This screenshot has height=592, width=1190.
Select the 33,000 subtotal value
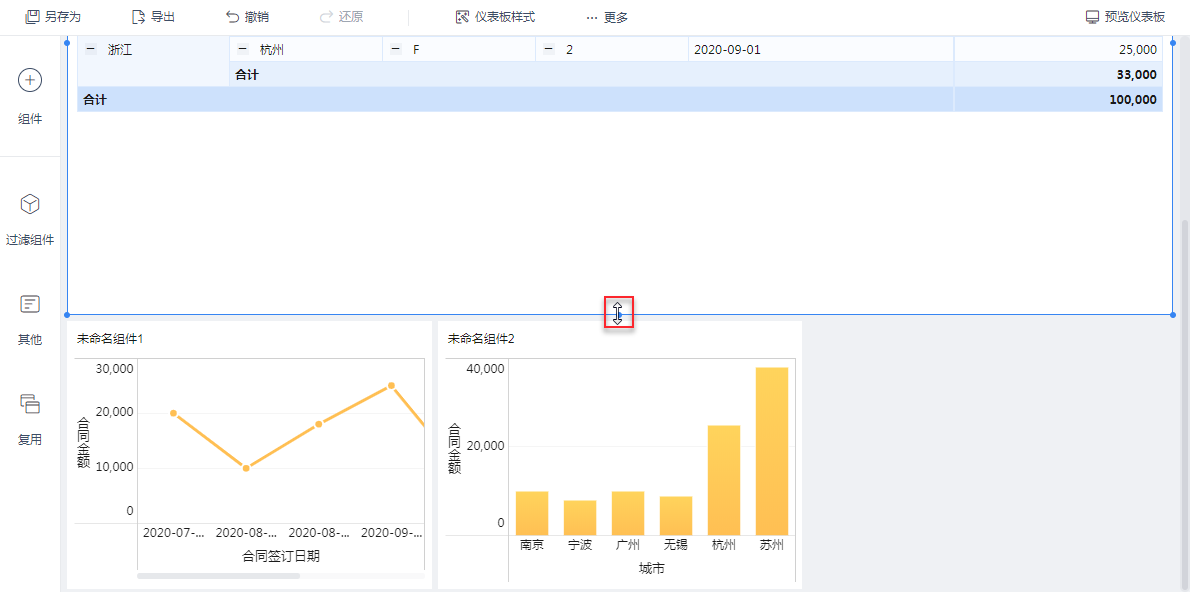click(1058, 74)
